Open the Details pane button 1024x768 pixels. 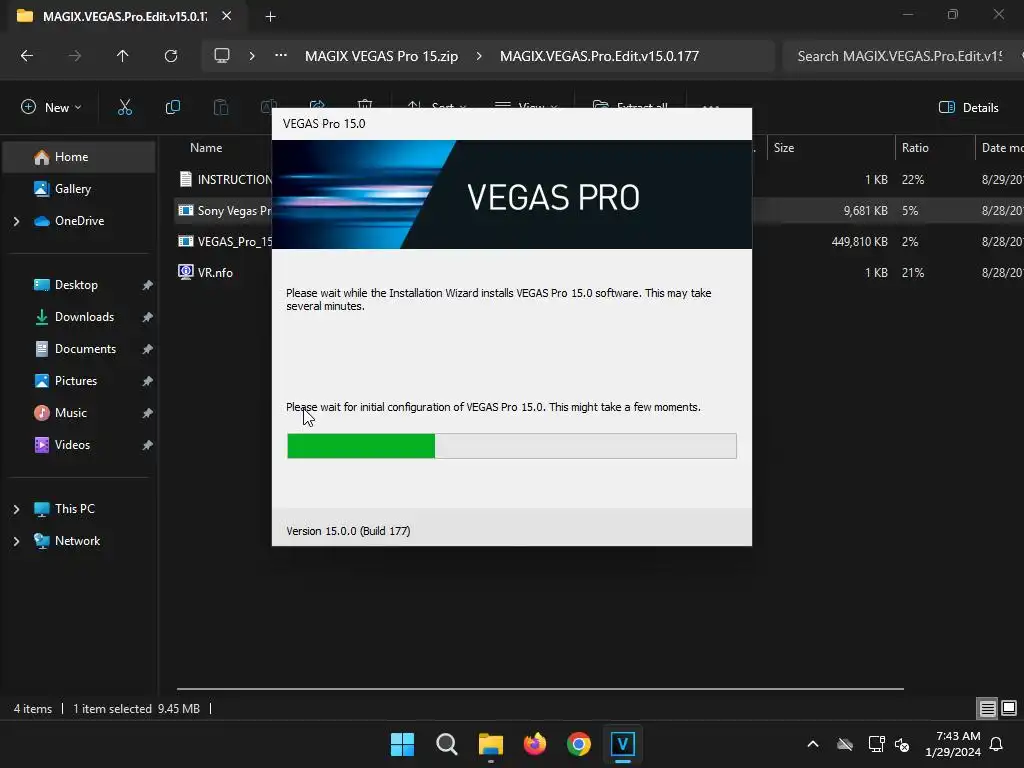point(968,107)
